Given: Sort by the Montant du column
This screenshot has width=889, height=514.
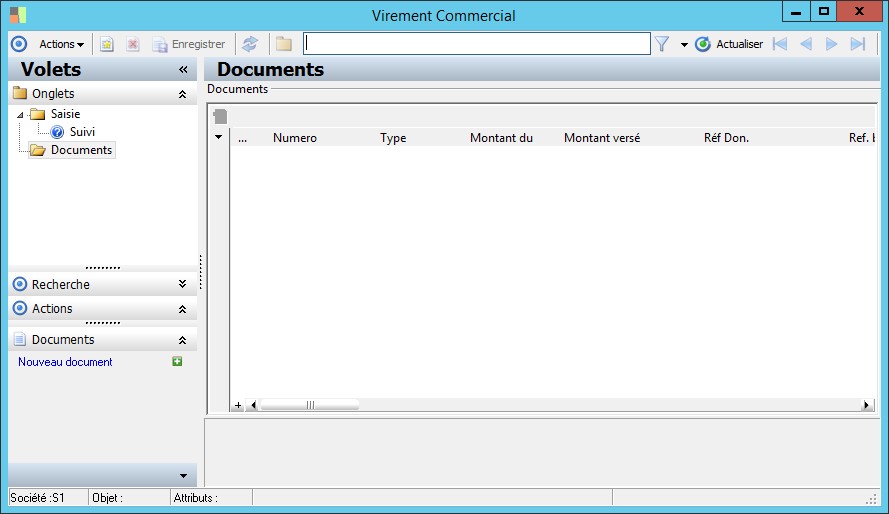Looking at the screenshot, I should tap(501, 138).
